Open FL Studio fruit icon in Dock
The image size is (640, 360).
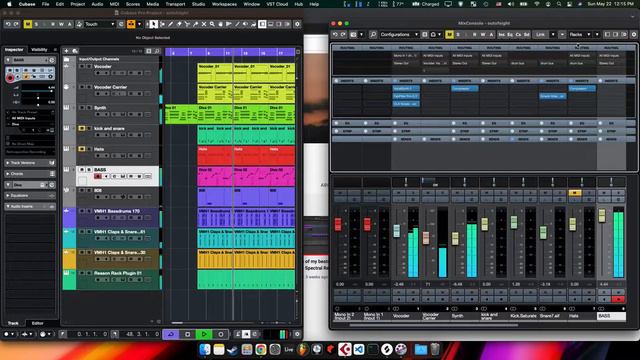point(302,349)
